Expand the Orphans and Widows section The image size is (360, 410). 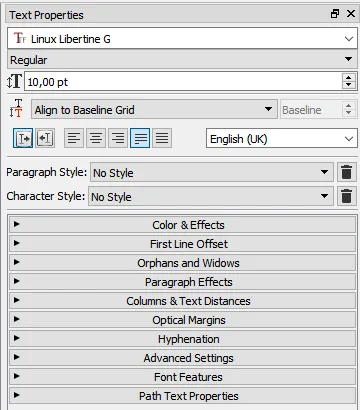tap(182, 263)
